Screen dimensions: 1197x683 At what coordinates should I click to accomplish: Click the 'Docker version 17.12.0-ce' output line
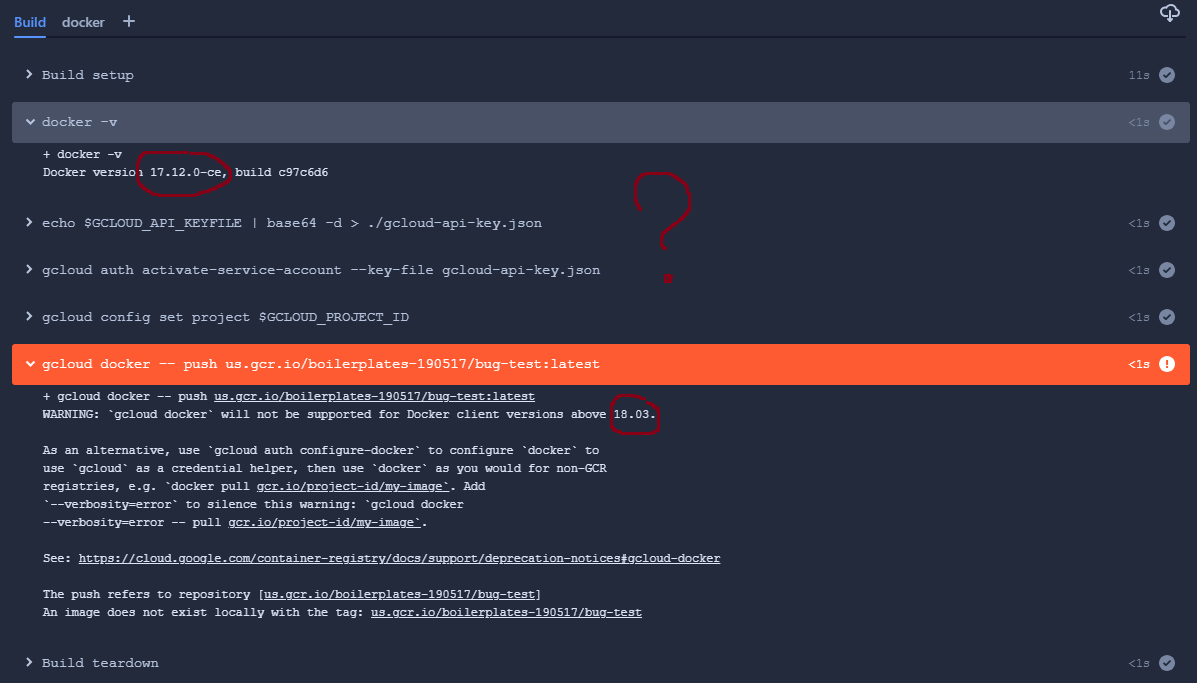click(x=186, y=172)
